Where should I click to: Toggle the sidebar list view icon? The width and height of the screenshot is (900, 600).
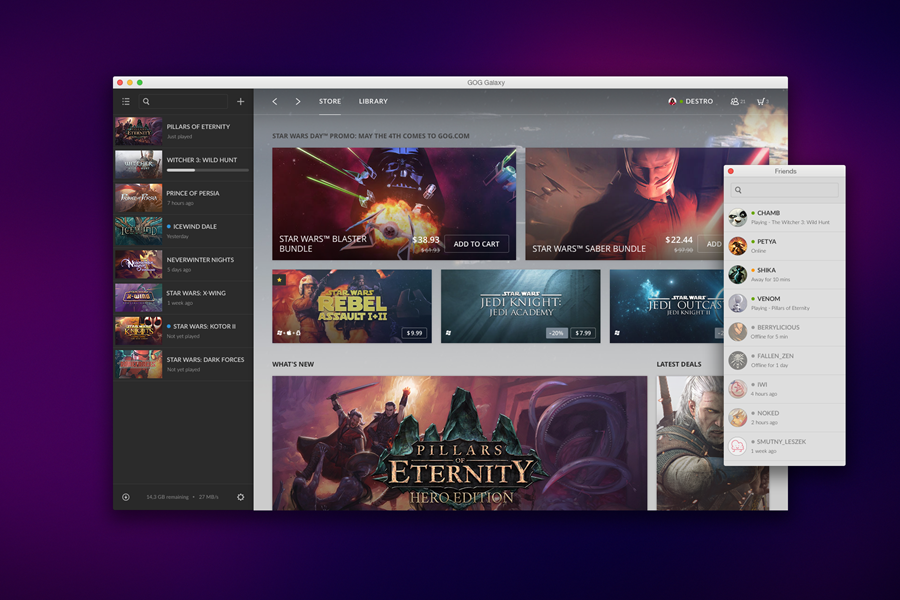tap(126, 102)
